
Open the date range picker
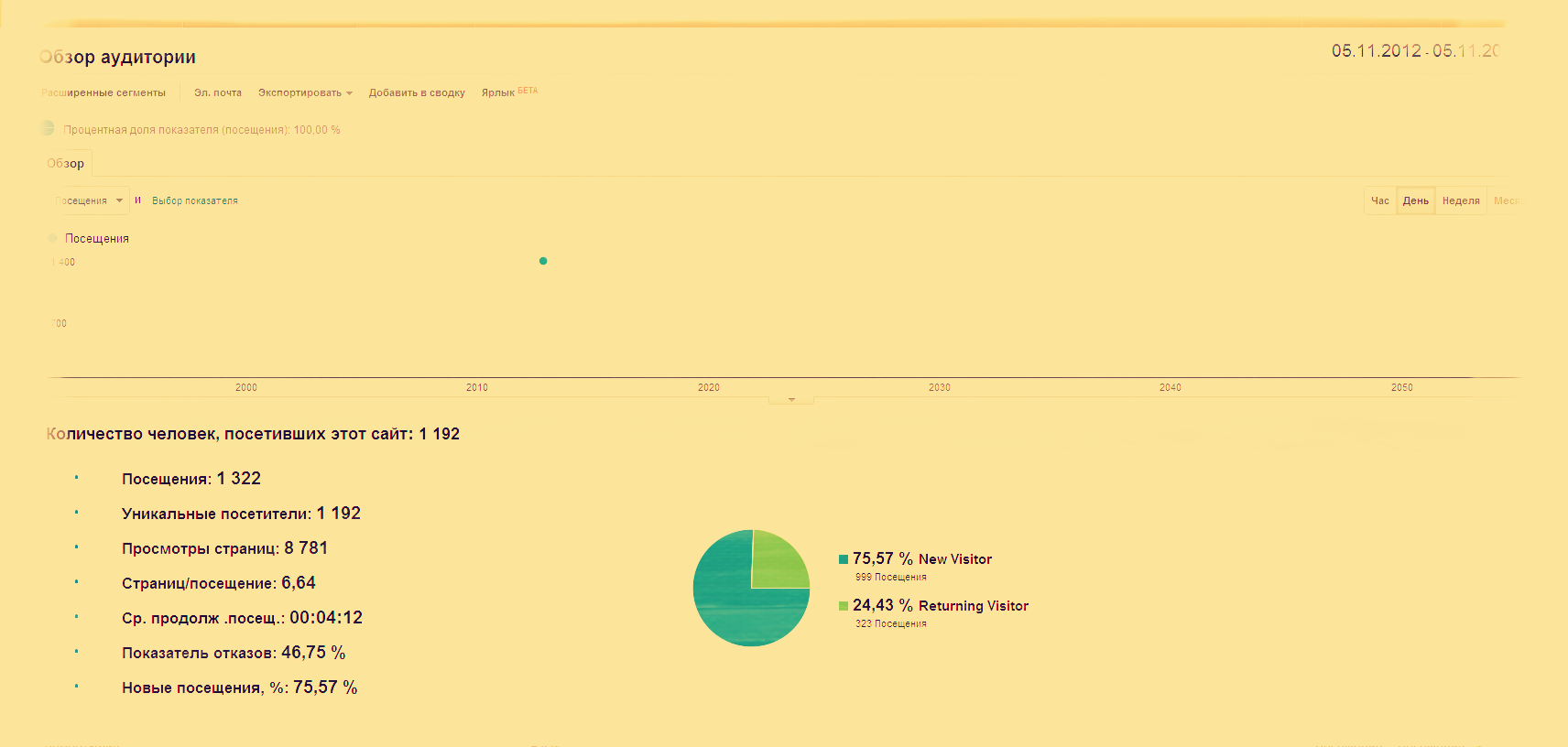(1414, 51)
